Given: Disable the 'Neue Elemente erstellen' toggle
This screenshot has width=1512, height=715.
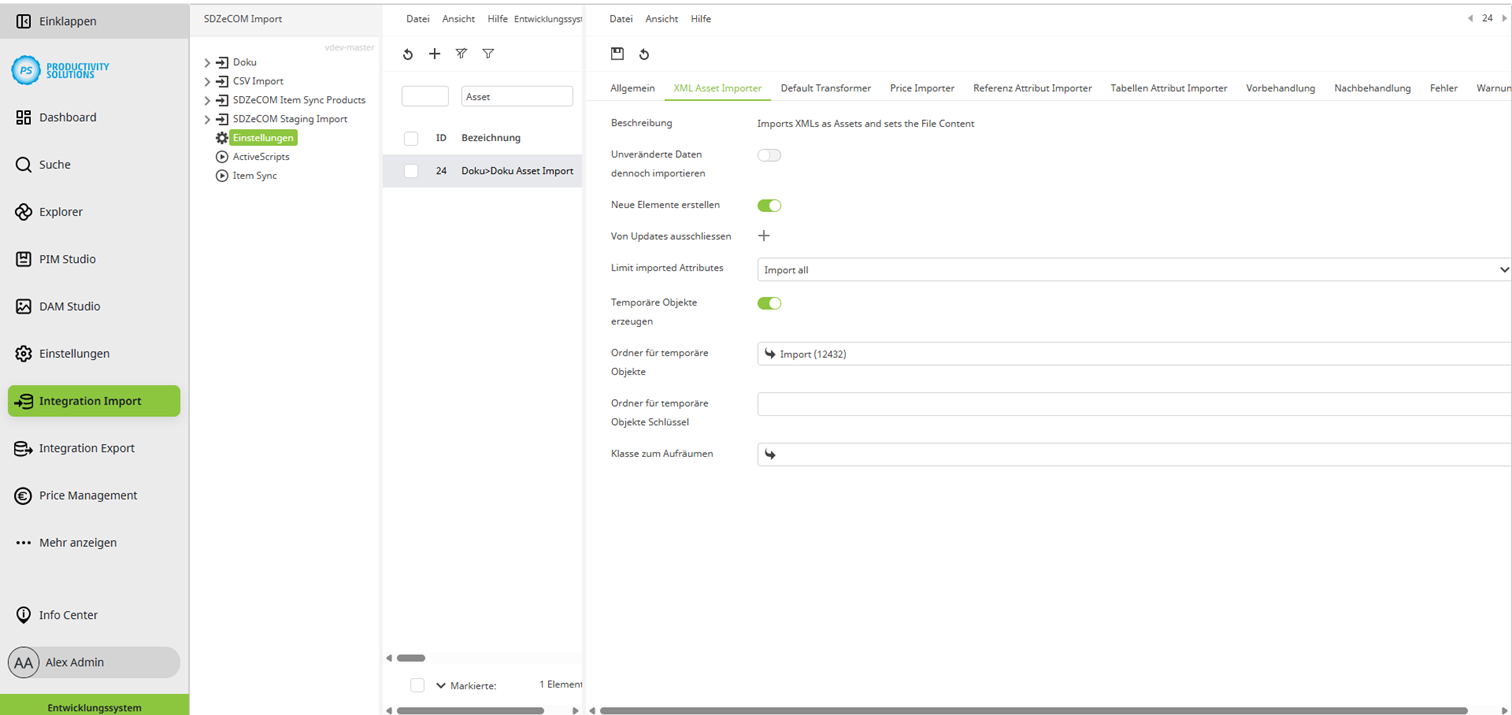Looking at the screenshot, I should point(769,205).
